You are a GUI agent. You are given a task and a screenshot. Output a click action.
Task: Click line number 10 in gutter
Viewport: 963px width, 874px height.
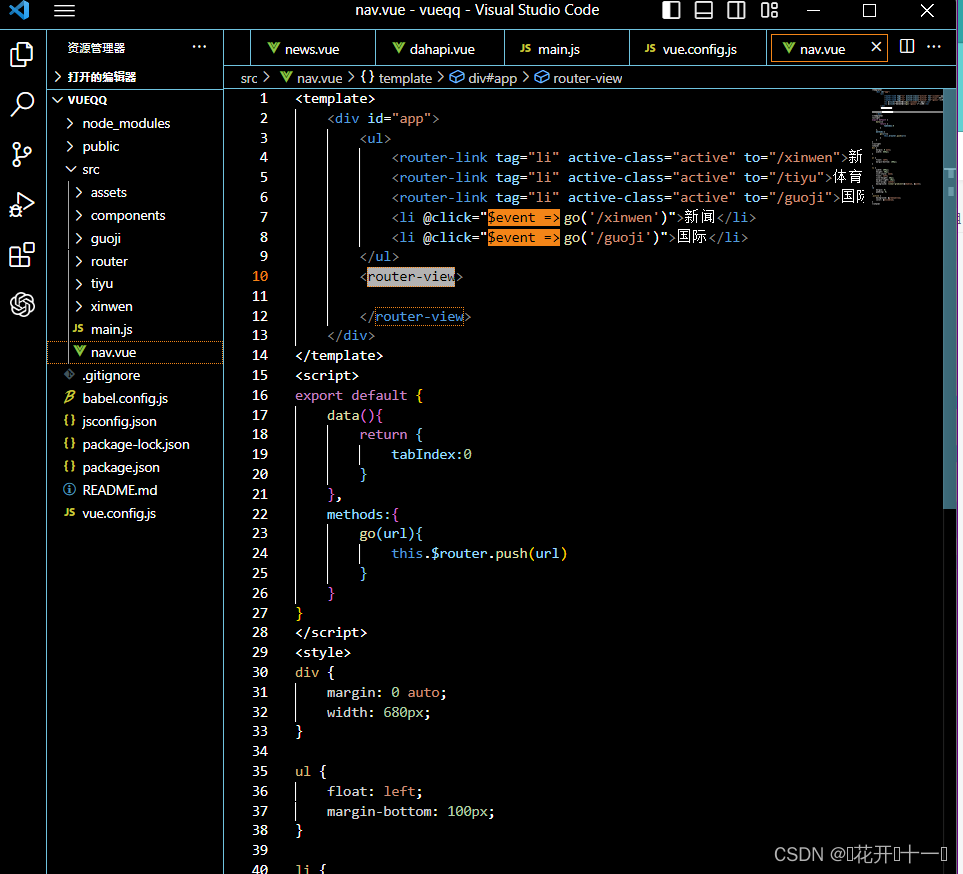click(260, 276)
